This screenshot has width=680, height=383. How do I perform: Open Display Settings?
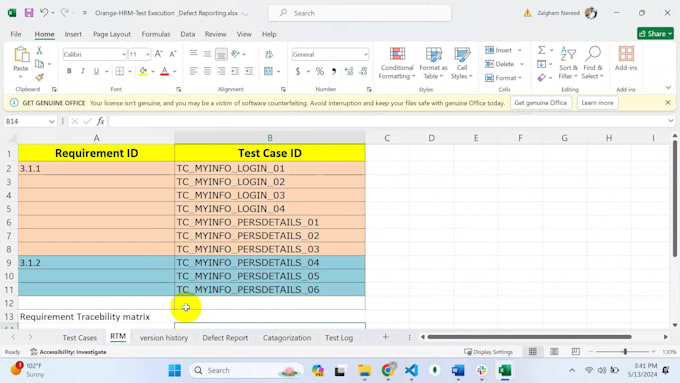[488, 352]
